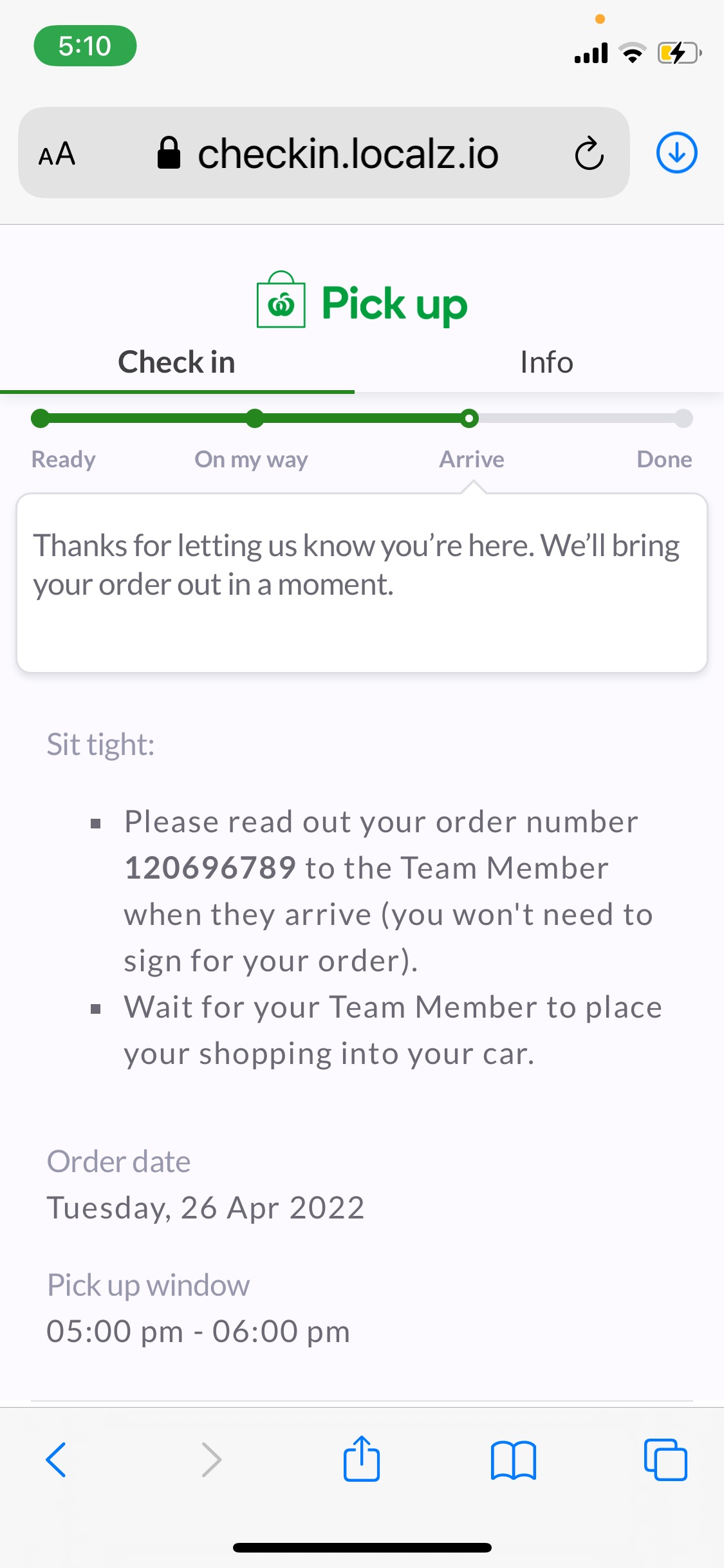Tap the Safari back arrow
Screen dimensions: 724x1568
(x=56, y=1459)
